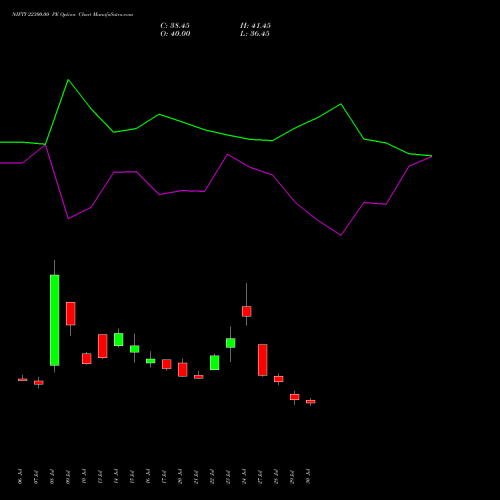The width and height of the screenshot is (500, 500).
Task: Select the low value L: 36.45
Action: (255, 34)
